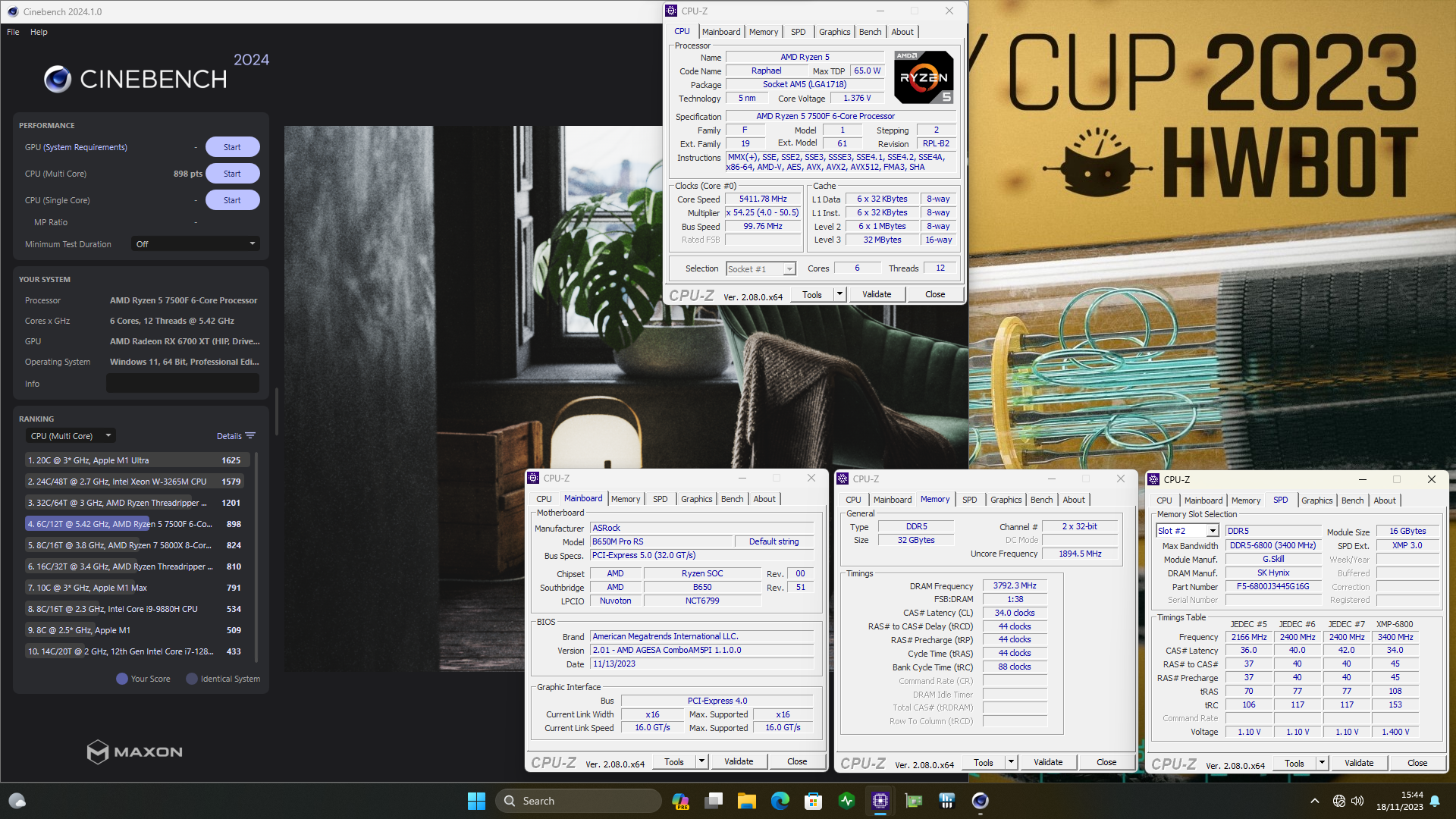Image resolution: width=1456 pixels, height=819 pixels.
Task: Switch to Mainboard tab in SPD window
Action: click(1203, 500)
